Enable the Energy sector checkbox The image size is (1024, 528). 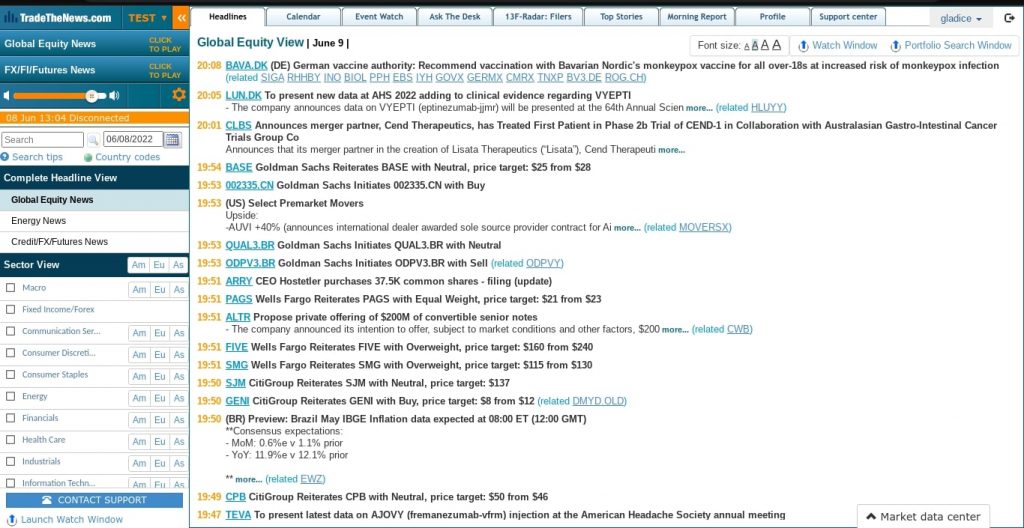10,396
